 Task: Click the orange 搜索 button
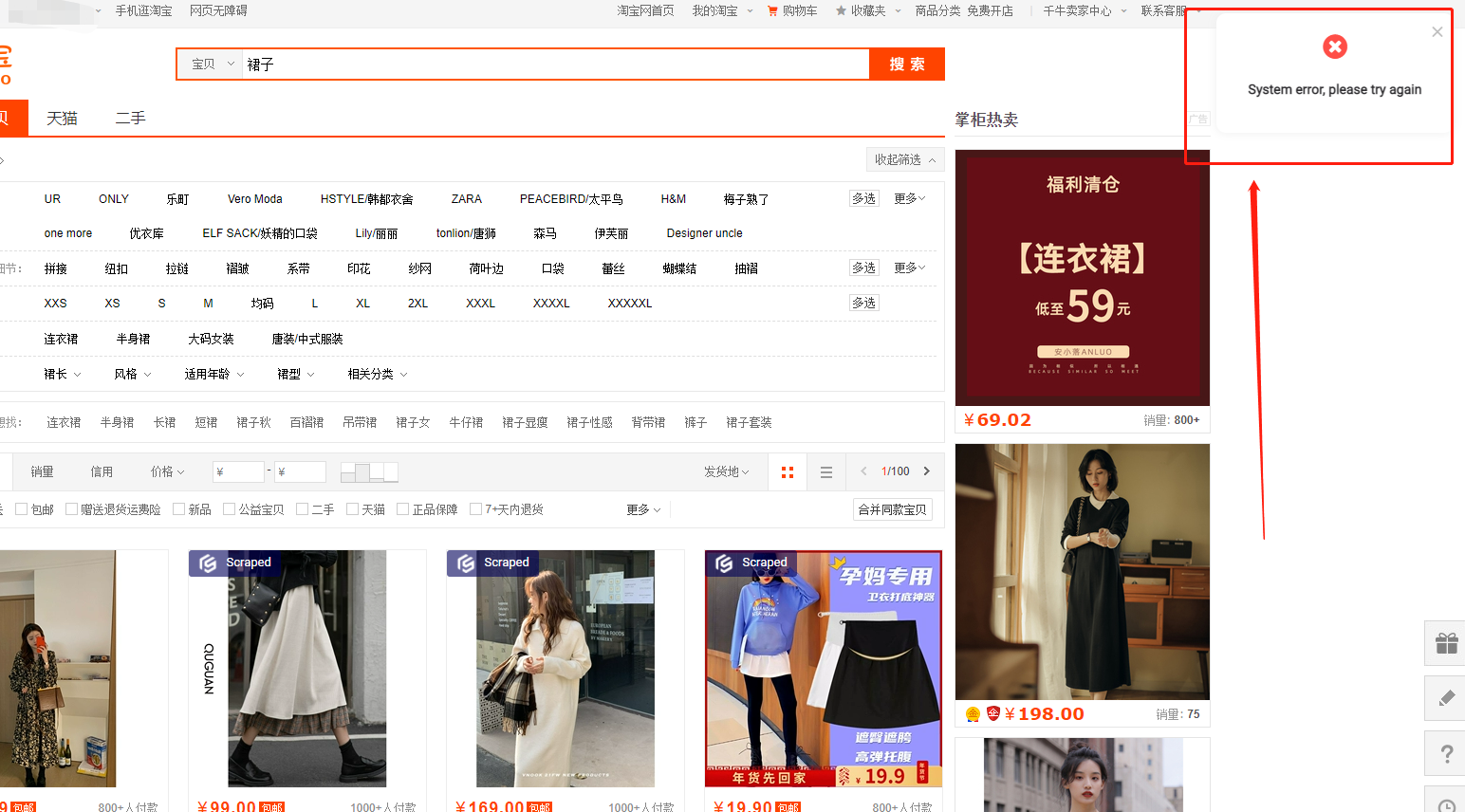click(907, 65)
